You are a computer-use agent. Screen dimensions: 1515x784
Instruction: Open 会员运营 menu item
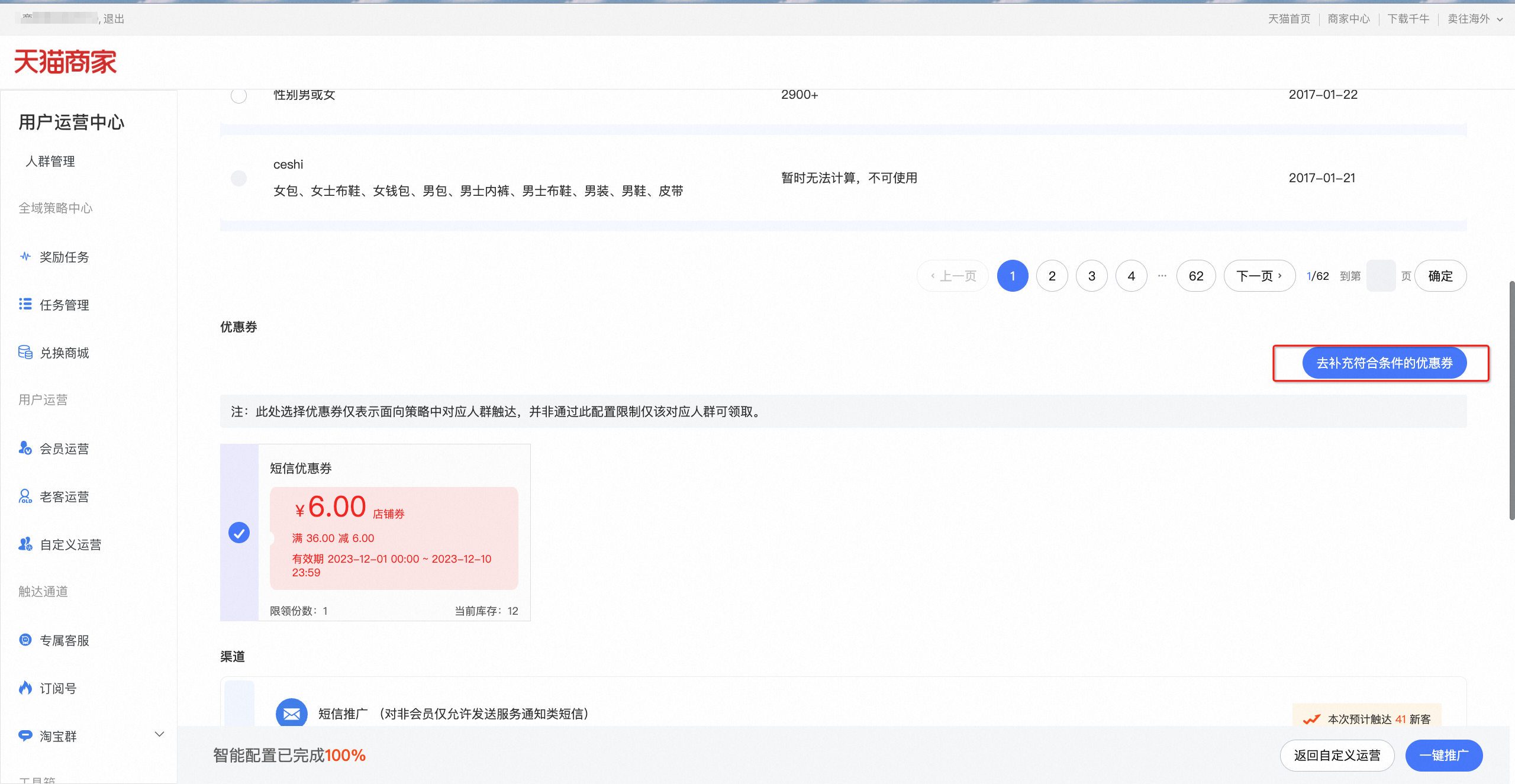coord(65,449)
